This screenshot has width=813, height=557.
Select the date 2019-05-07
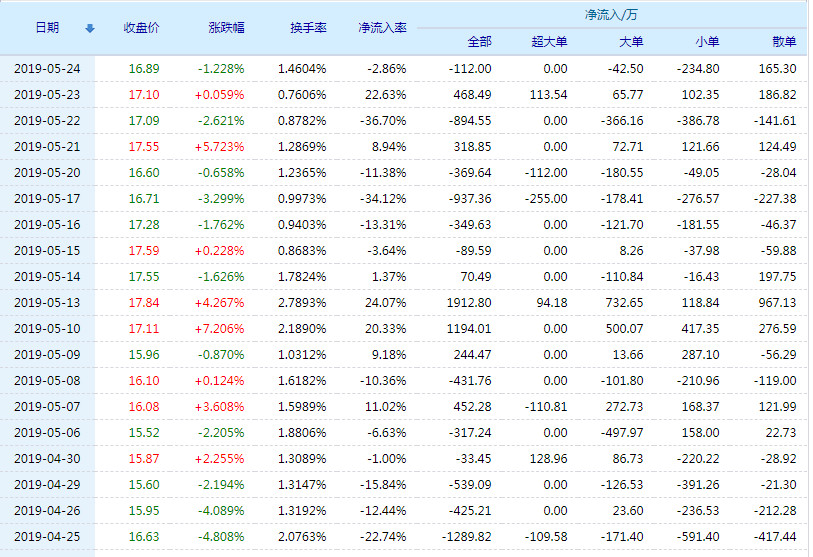(x=47, y=407)
